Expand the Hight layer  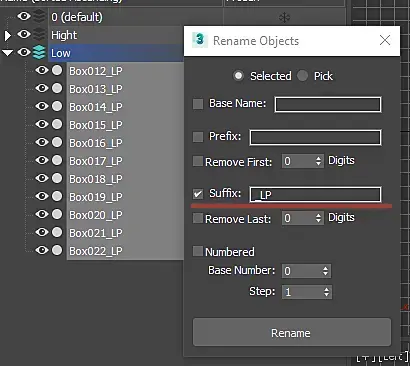click(7, 35)
